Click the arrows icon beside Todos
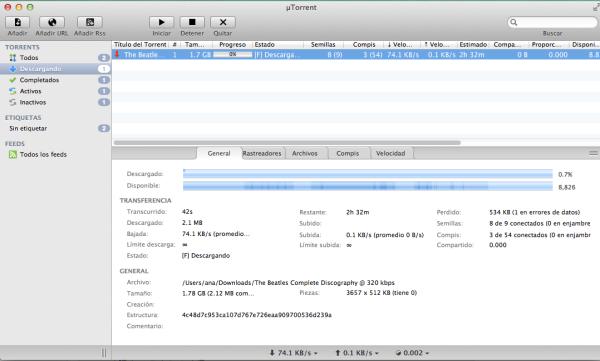This screenshot has width=600, height=361. point(13,58)
